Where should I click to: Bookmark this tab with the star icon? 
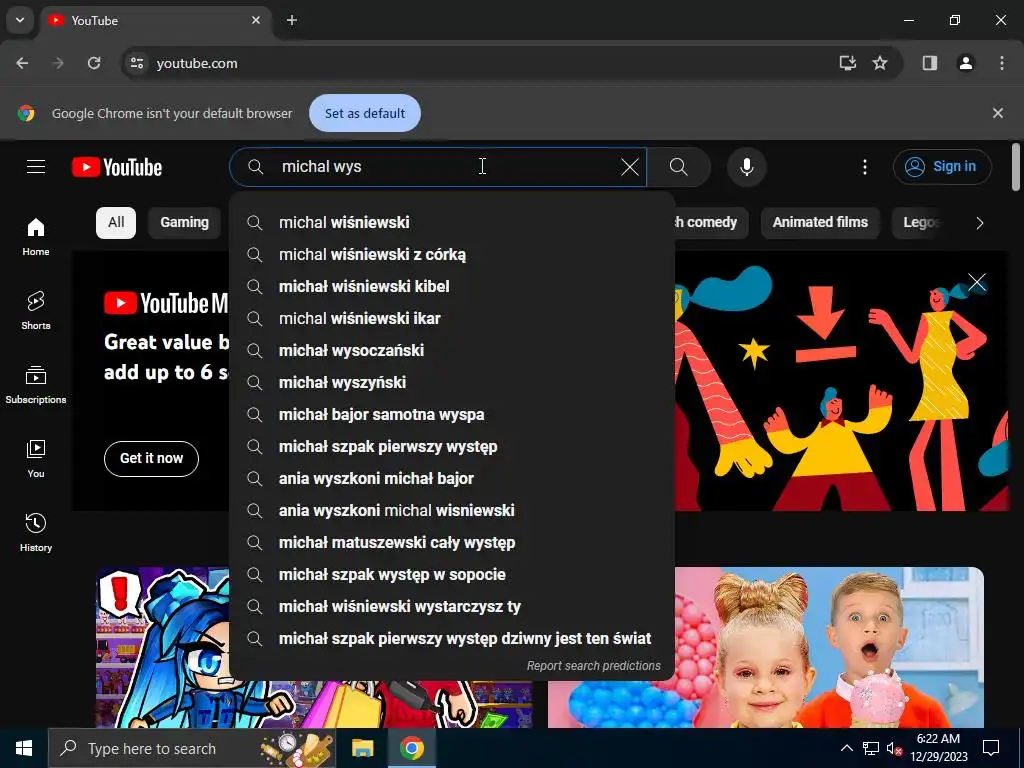(x=880, y=63)
